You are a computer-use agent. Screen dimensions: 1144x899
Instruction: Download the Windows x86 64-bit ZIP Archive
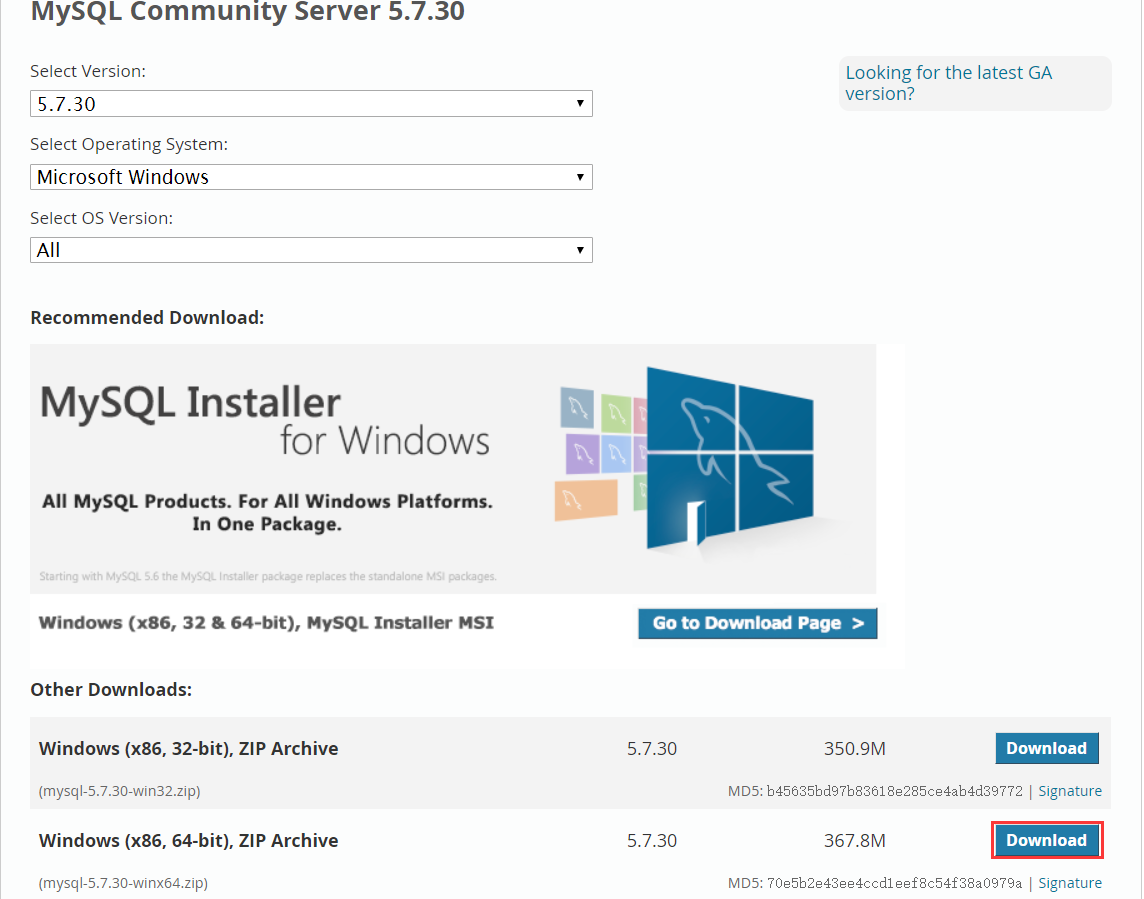click(1046, 840)
